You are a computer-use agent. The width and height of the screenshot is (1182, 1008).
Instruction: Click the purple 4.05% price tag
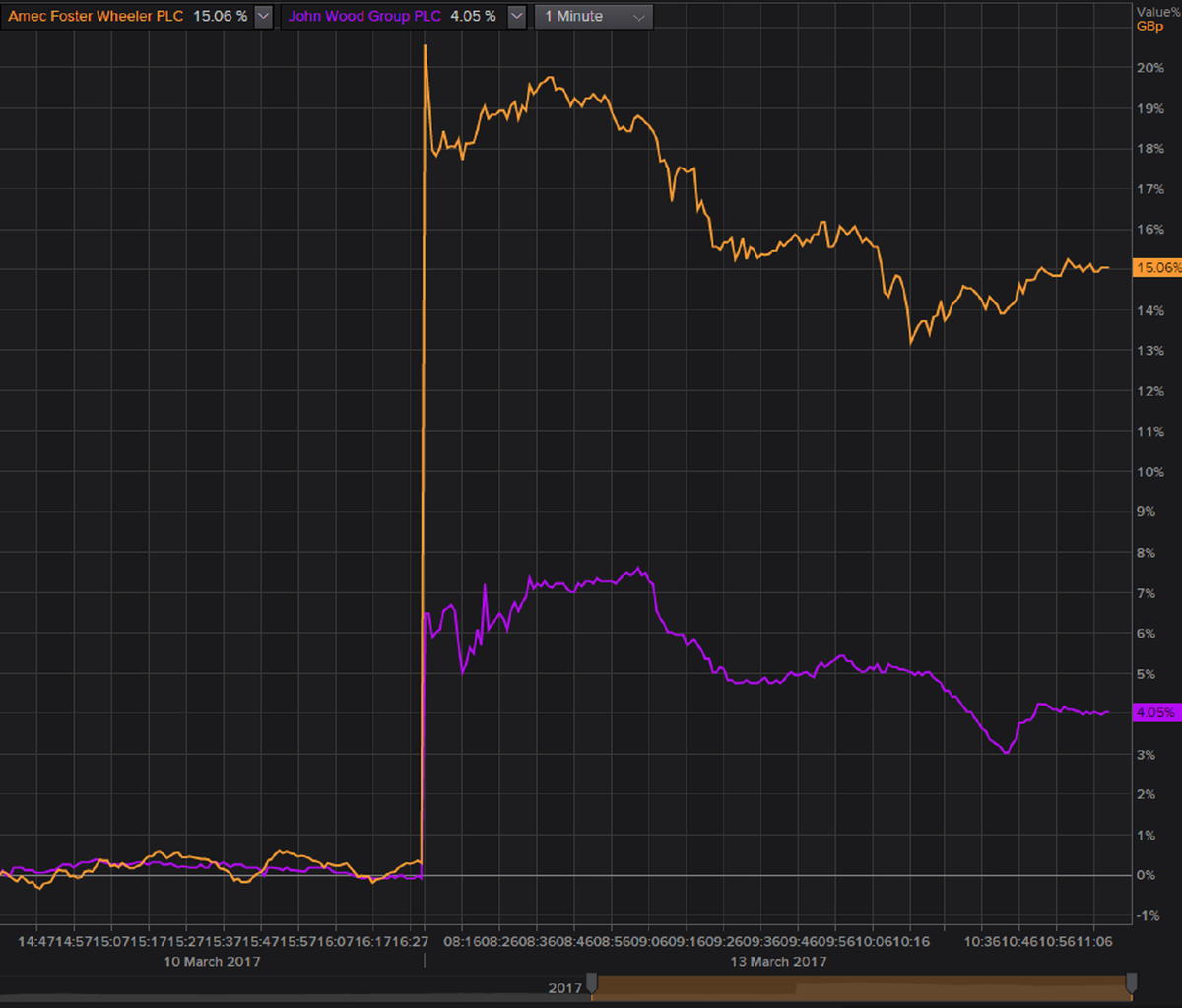click(x=1155, y=713)
